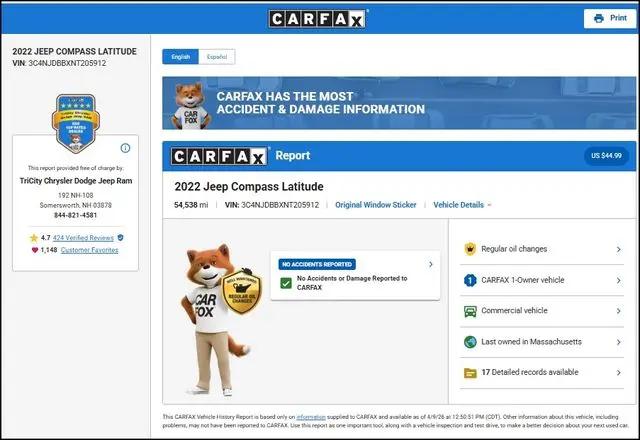Expand the 17 Detailed records chevron
Image resolution: width=640 pixels, height=440 pixels.
(x=619, y=373)
